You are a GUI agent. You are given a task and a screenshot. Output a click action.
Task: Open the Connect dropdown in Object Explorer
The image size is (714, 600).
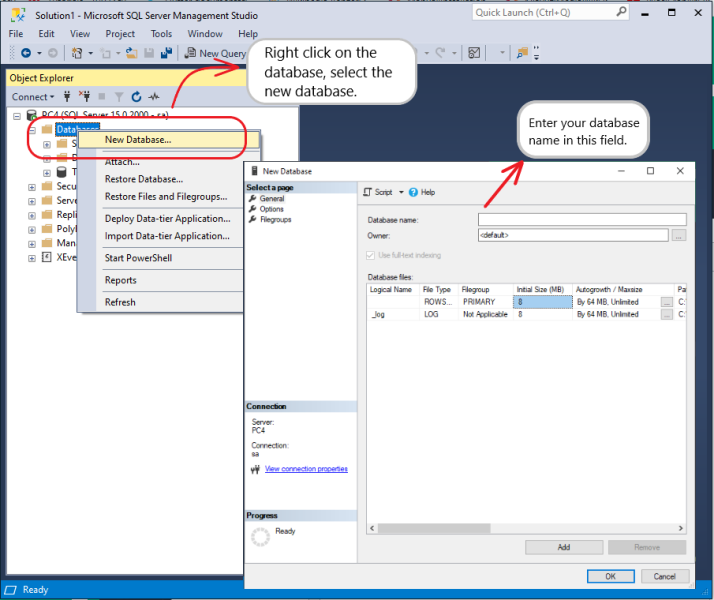pyautogui.click(x=33, y=97)
